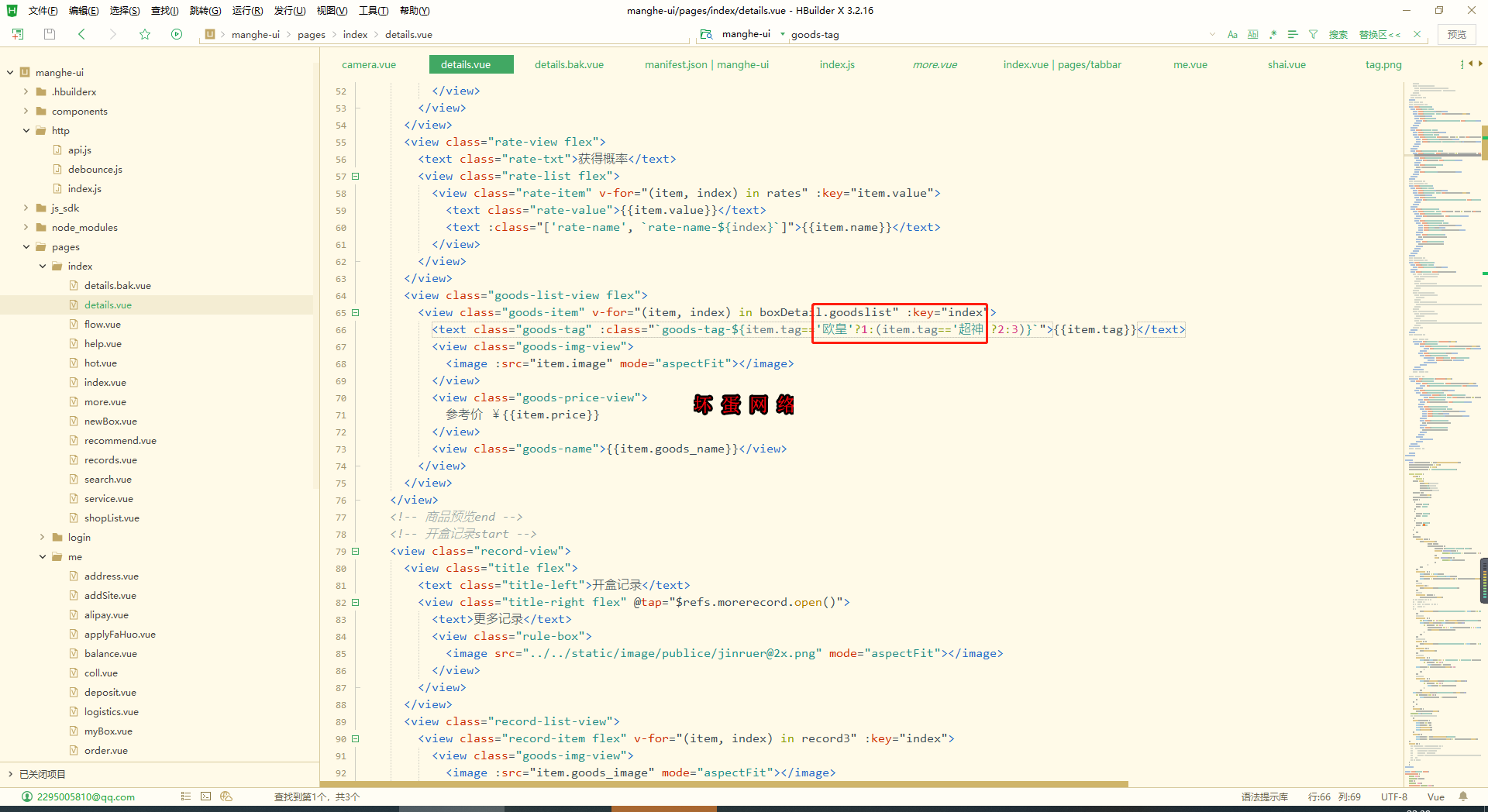1488x812 pixels.
Task: Open recommend.vue in the file tree
Action: pos(120,440)
